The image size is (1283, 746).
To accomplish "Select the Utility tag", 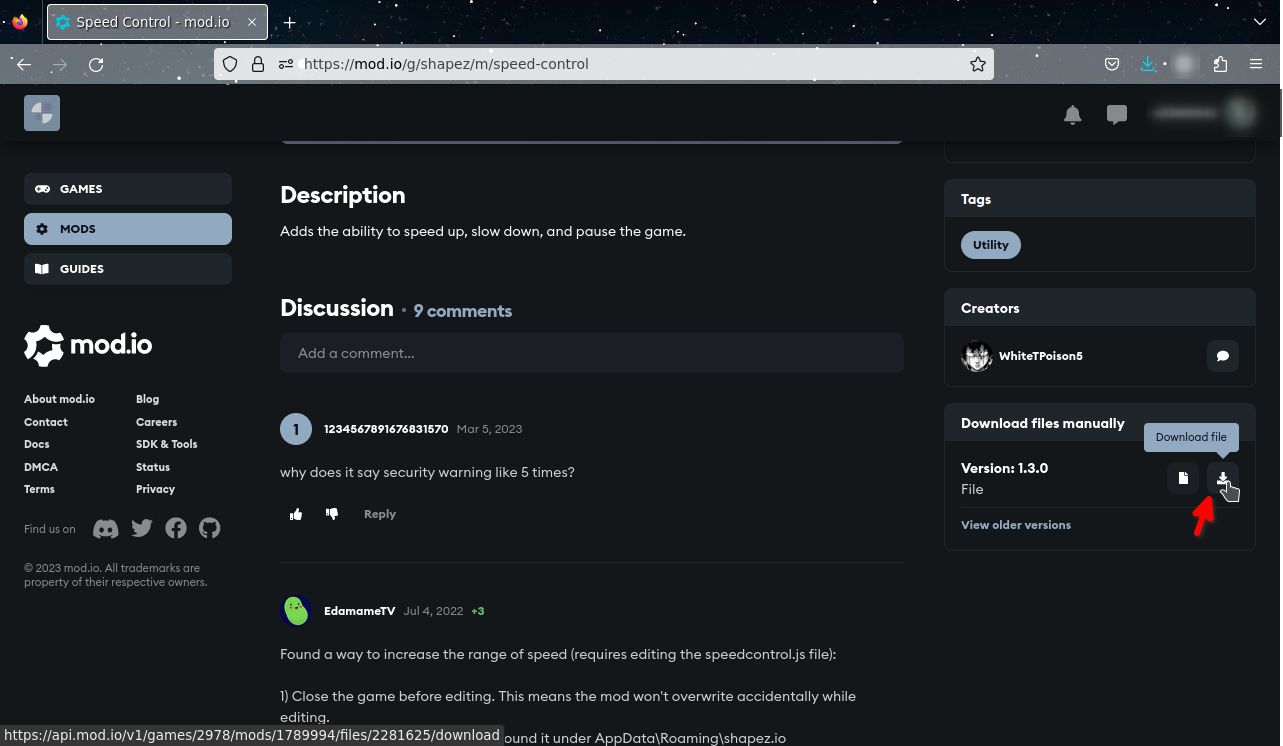I will [991, 245].
